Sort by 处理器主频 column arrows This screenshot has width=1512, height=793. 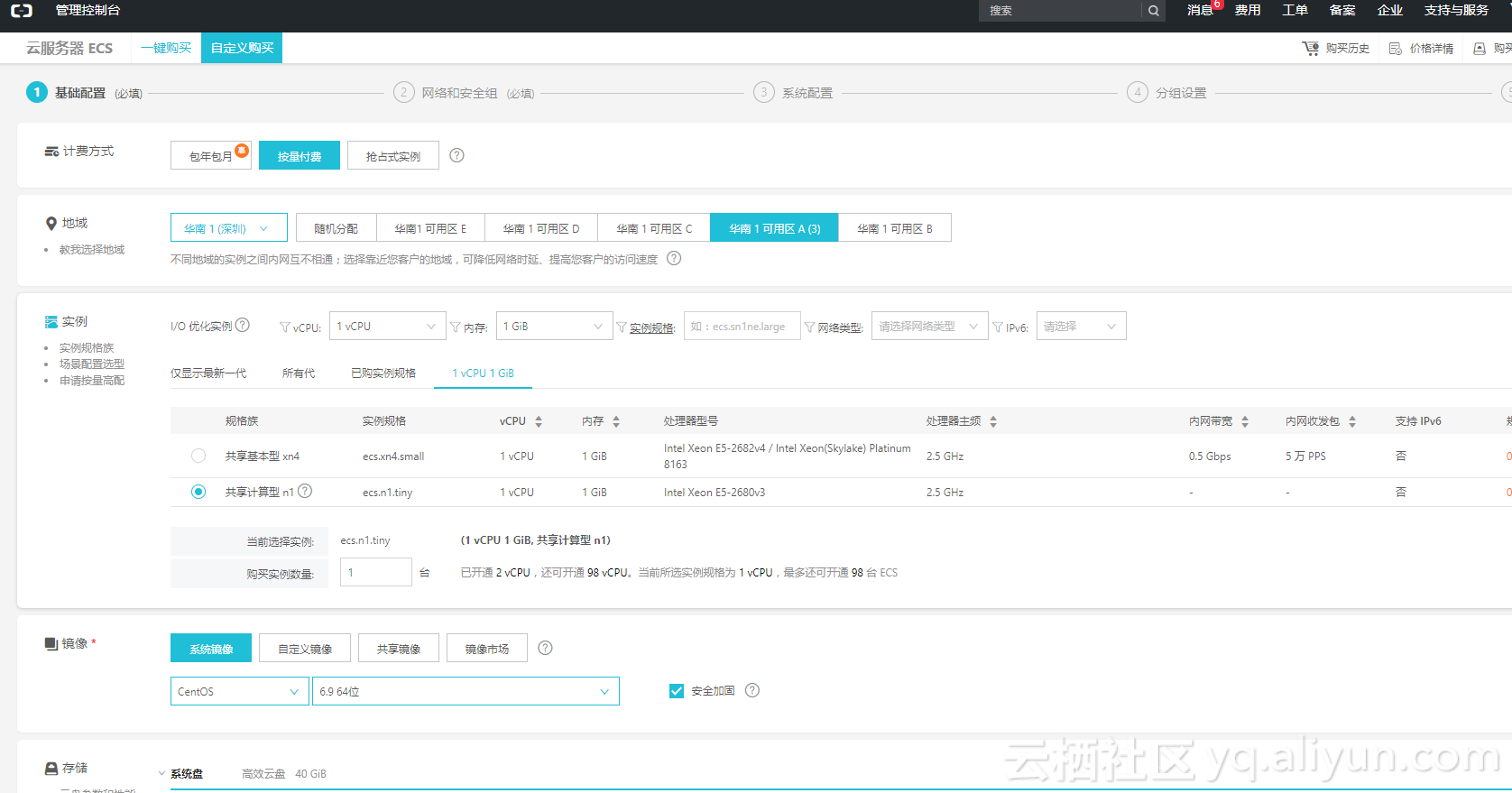[993, 421]
